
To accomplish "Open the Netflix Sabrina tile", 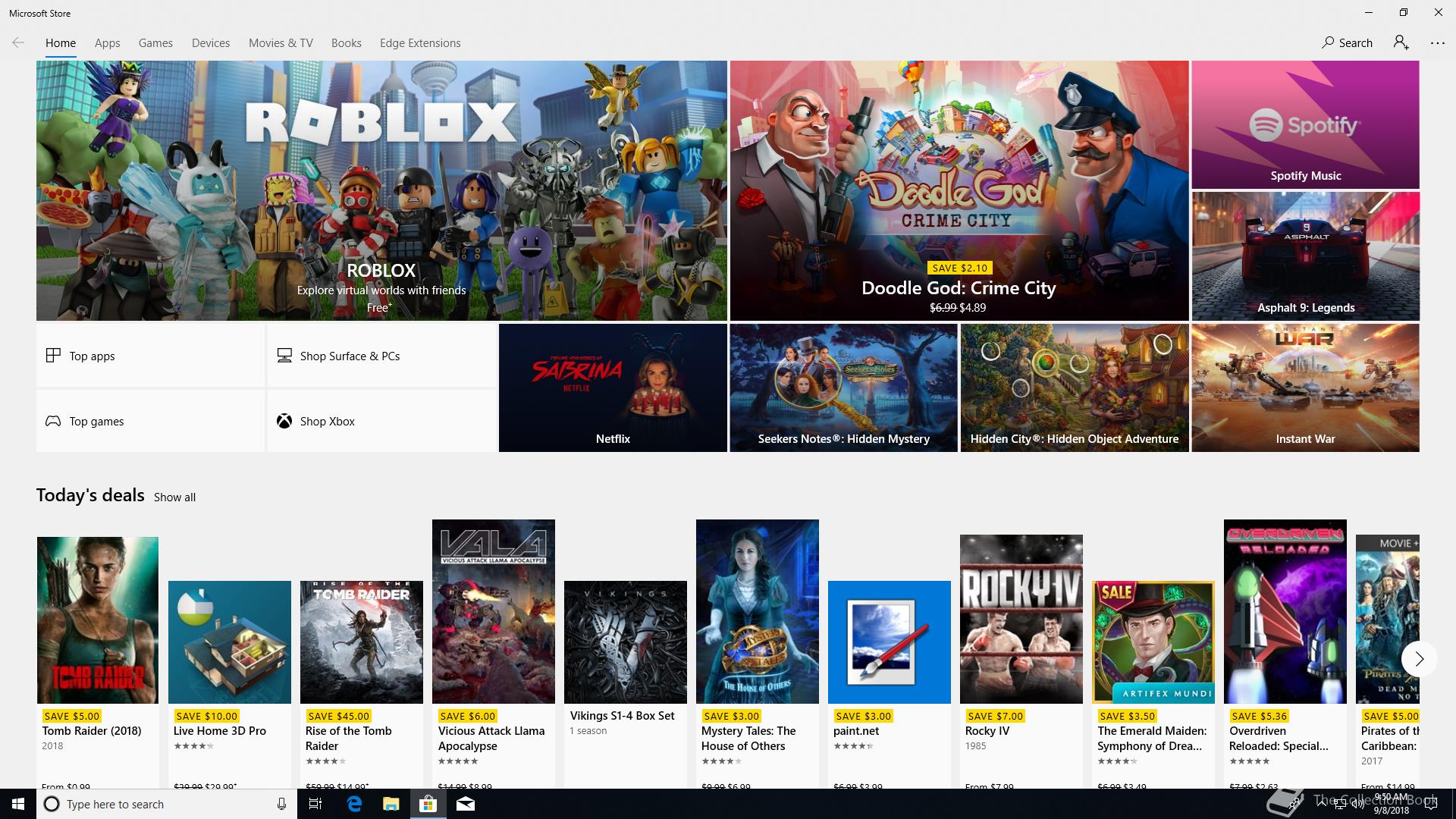I will [613, 388].
